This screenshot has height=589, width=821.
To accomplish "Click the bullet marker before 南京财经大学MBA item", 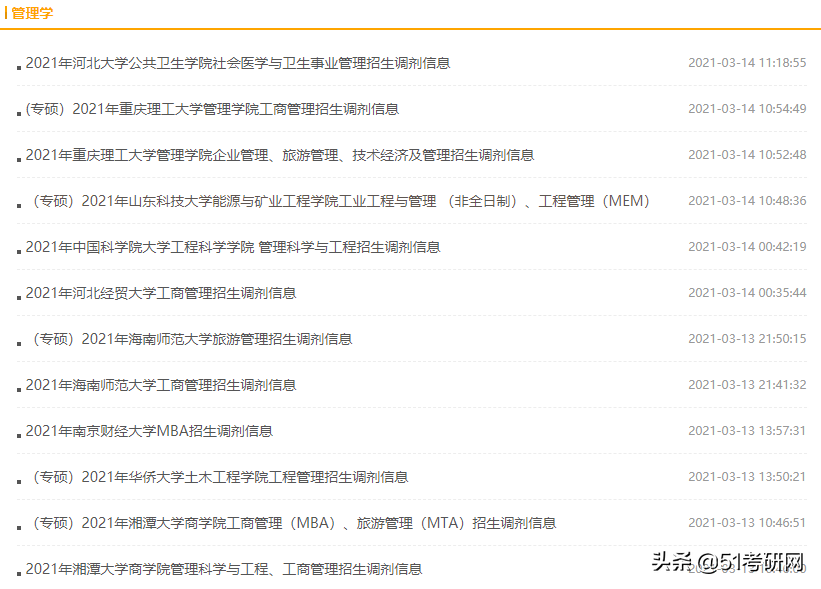I will pyautogui.click(x=17, y=434).
